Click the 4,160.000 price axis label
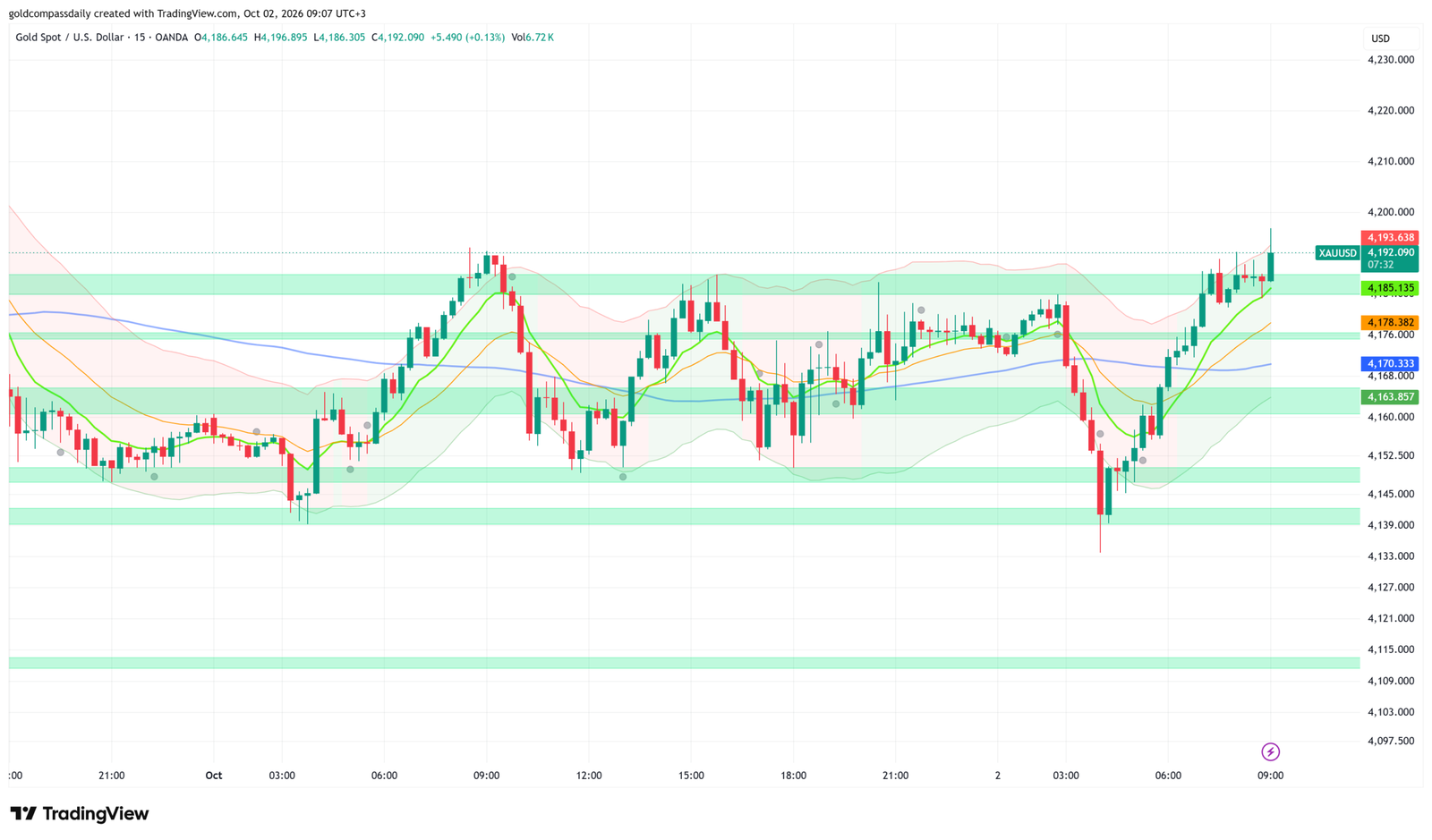 (x=1391, y=417)
